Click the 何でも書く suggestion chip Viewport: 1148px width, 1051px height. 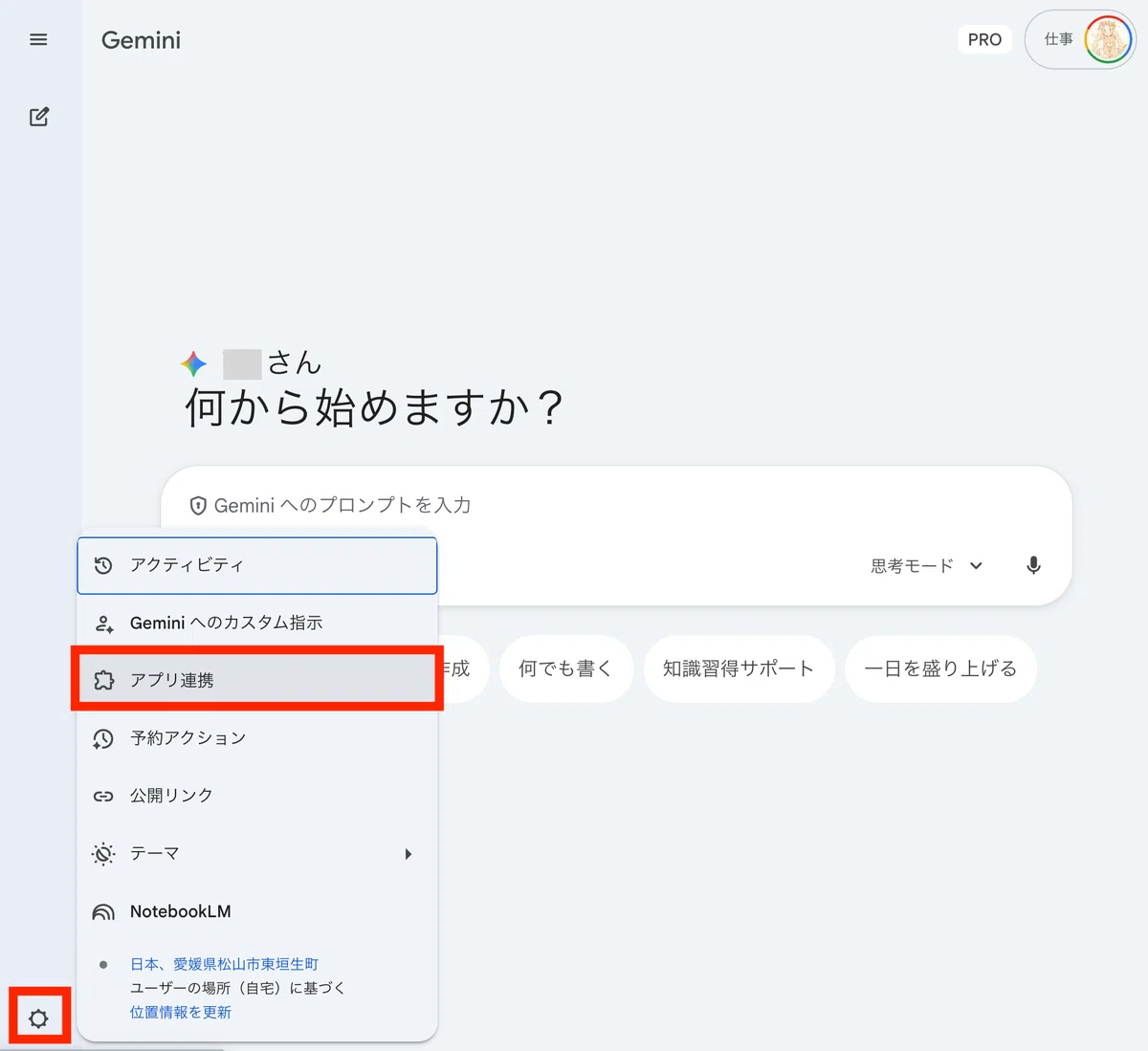coord(565,668)
